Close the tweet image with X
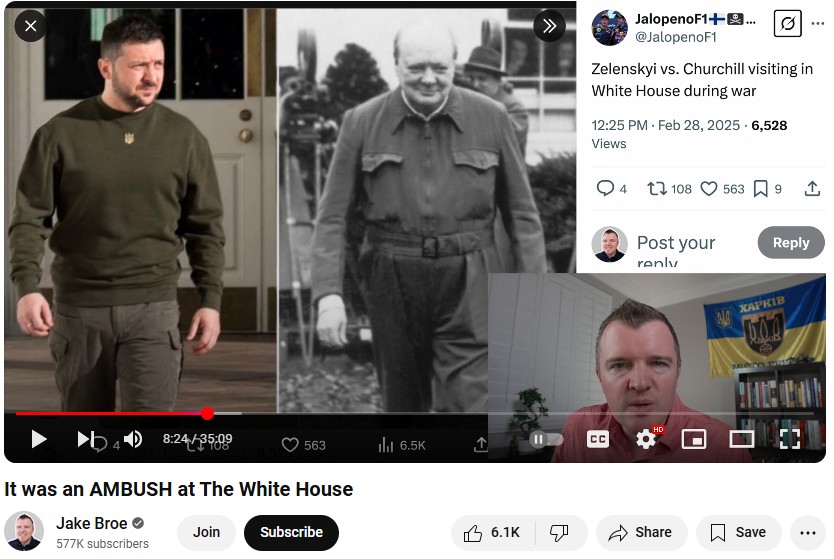 point(30,26)
